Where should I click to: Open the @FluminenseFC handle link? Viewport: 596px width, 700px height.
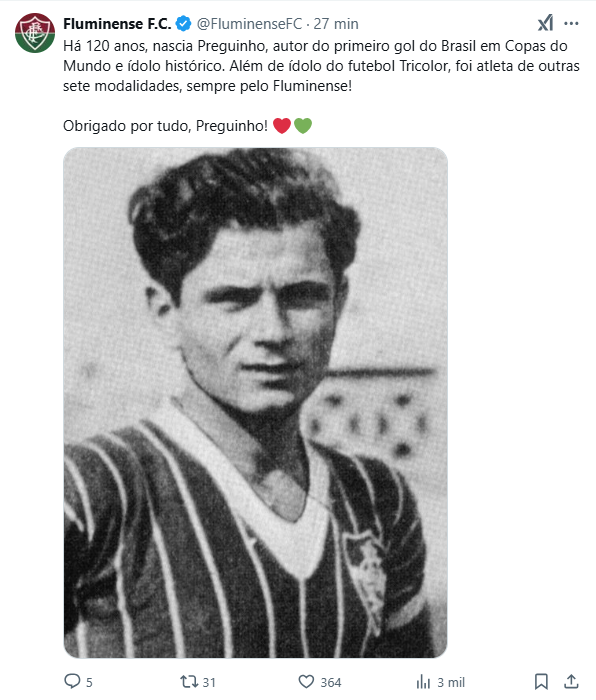pyautogui.click(x=250, y=24)
